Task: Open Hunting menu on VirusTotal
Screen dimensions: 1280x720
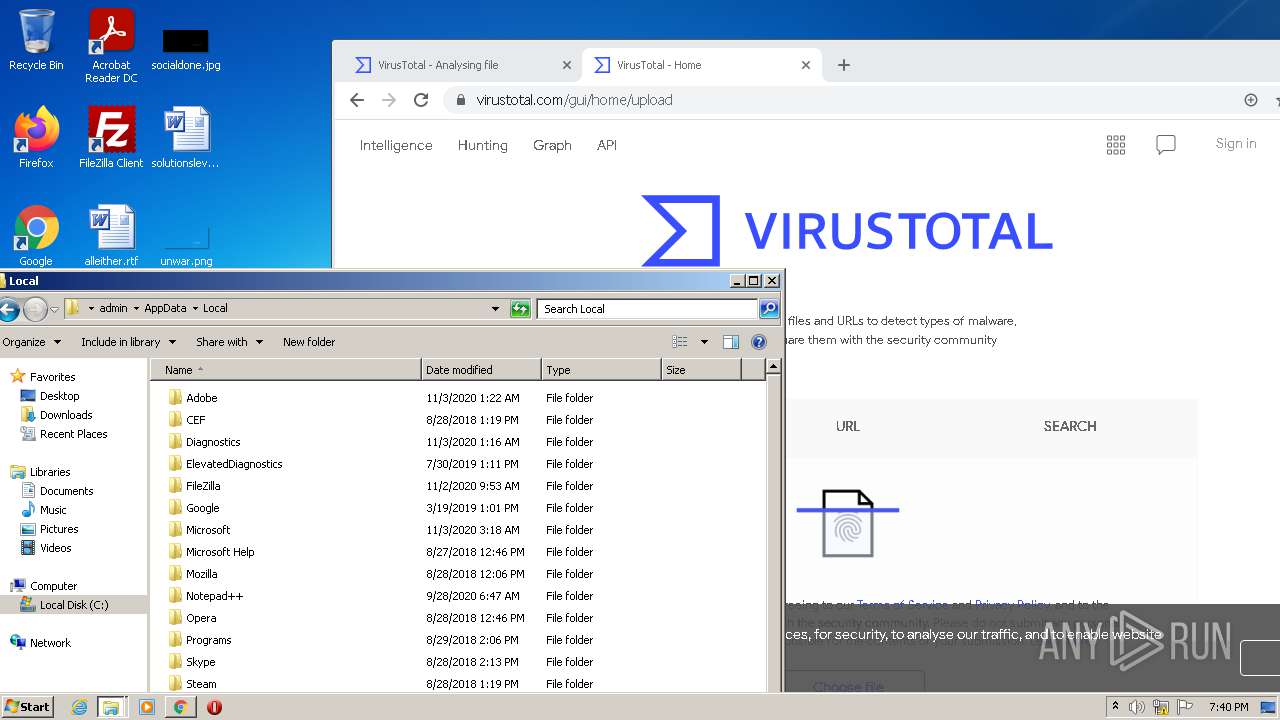Action: 483,145
